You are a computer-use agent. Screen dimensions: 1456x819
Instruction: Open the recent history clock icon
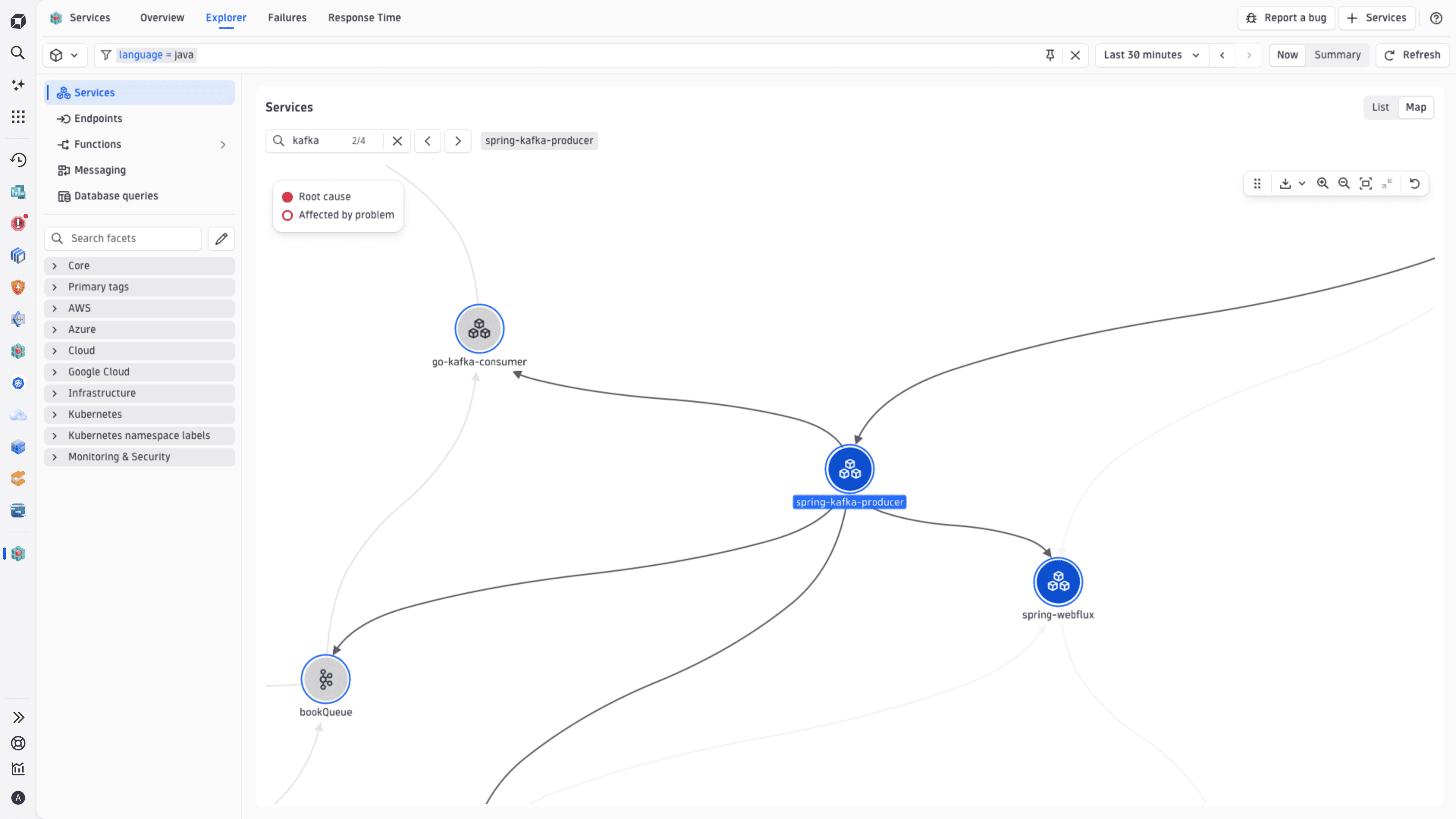(x=18, y=160)
